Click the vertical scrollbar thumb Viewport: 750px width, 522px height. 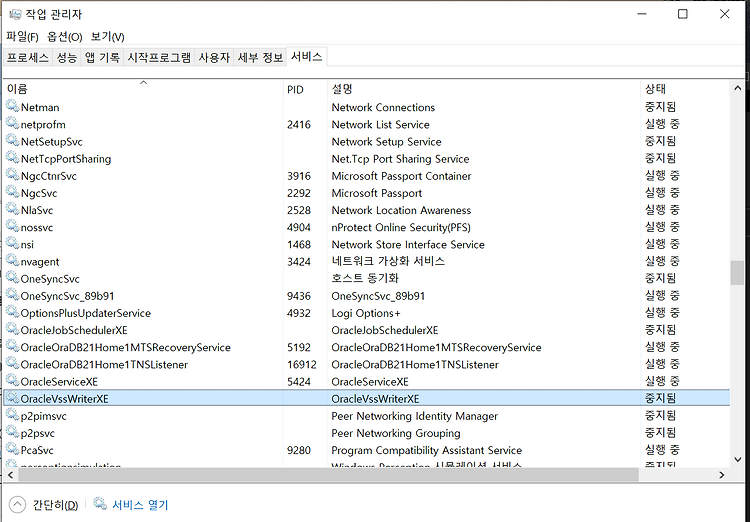coord(737,273)
